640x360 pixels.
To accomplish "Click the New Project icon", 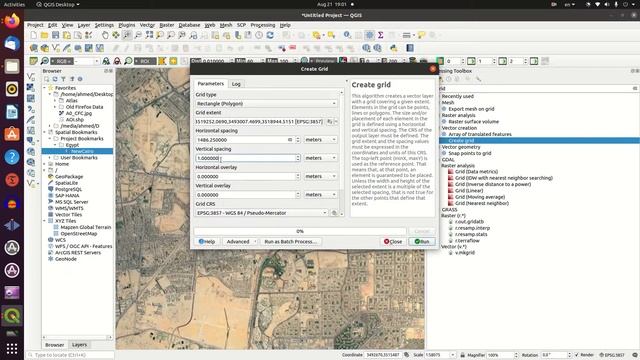I will tap(33, 36).
